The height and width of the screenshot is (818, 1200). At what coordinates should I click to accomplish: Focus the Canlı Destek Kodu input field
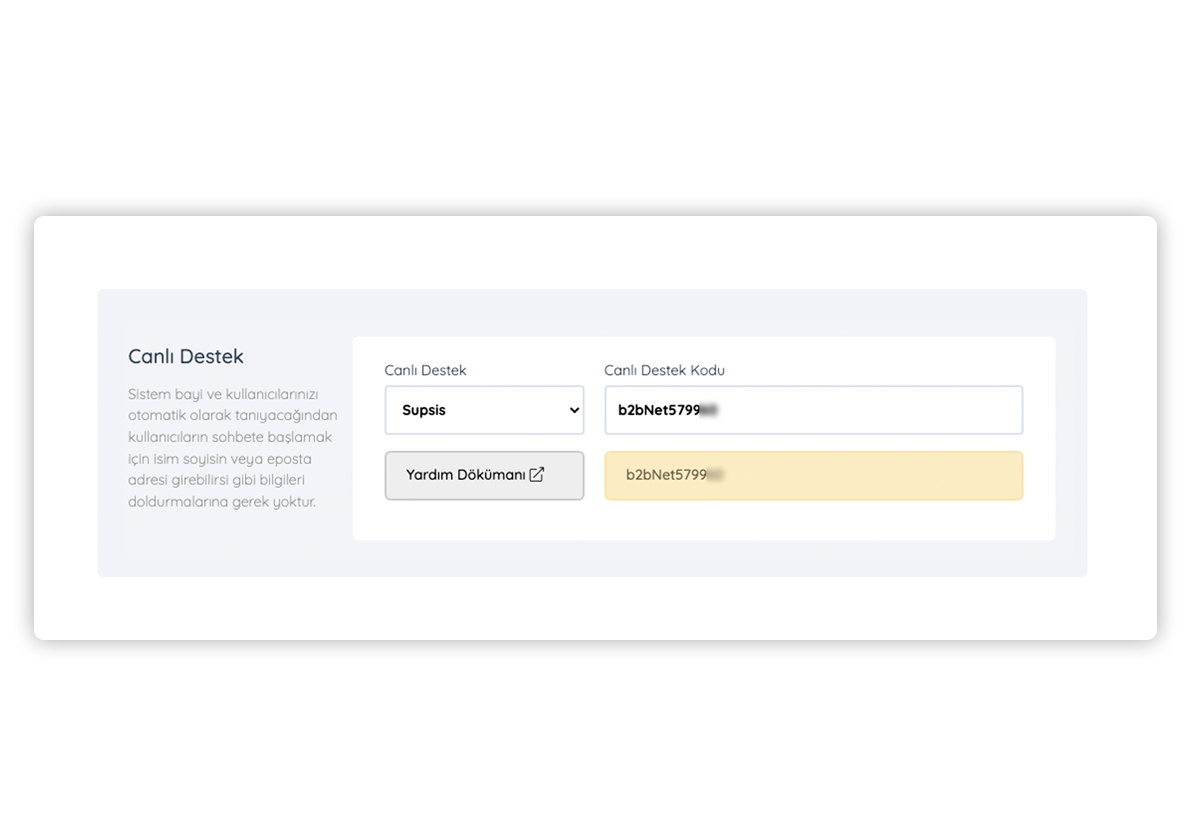(814, 410)
